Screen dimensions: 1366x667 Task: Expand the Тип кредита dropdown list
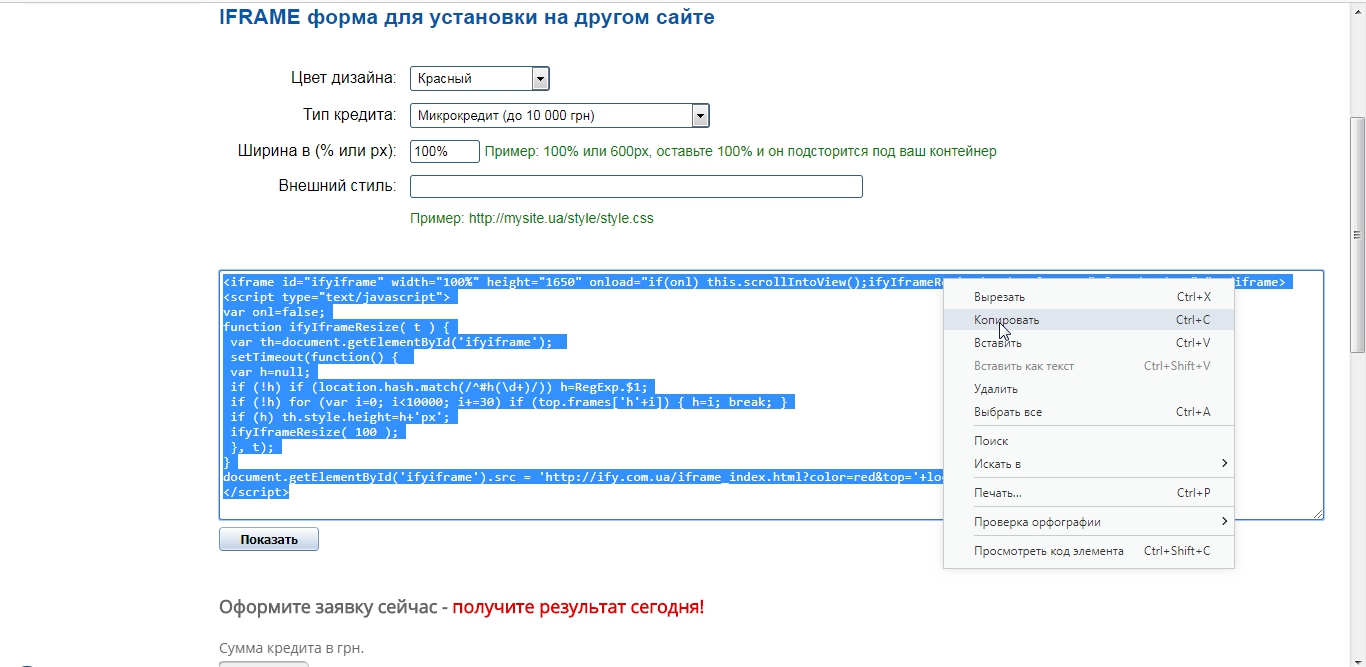coord(559,116)
